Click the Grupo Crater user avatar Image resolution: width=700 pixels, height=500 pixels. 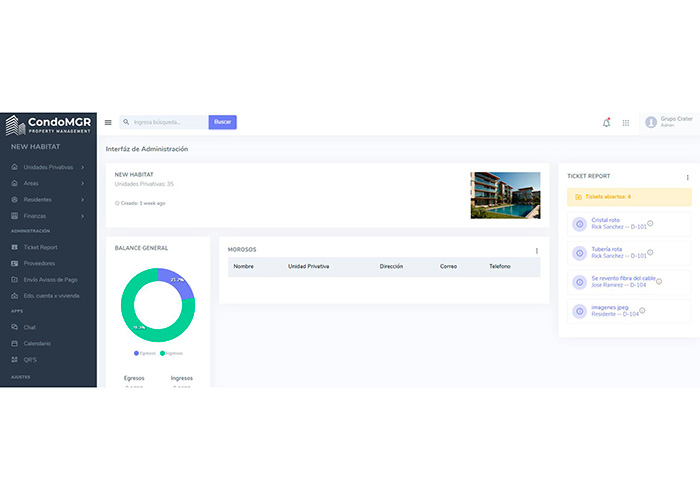tap(651, 122)
